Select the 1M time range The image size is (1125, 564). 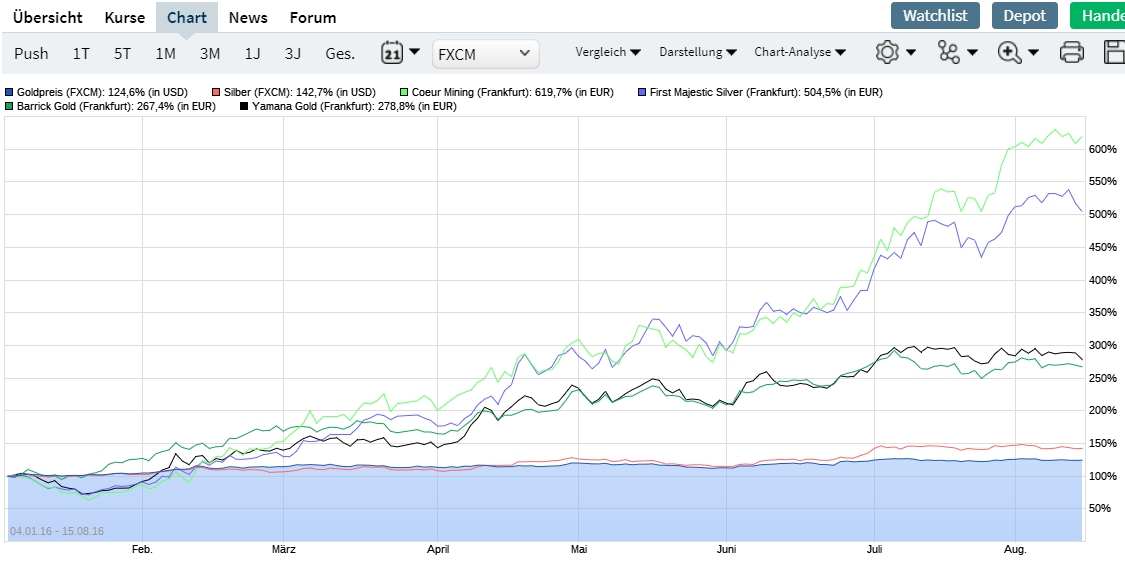pos(165,54)
